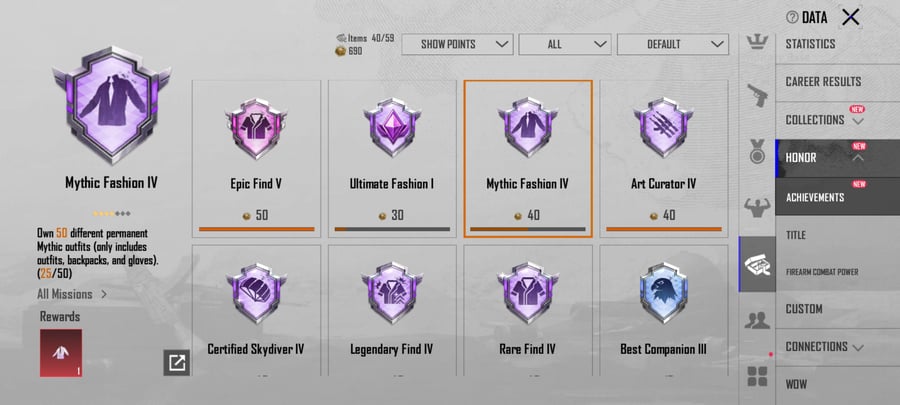Viewport: 900px width, 405px height.
Task: Open the pistol weapons sidebar icon
Action: point(757,97)
